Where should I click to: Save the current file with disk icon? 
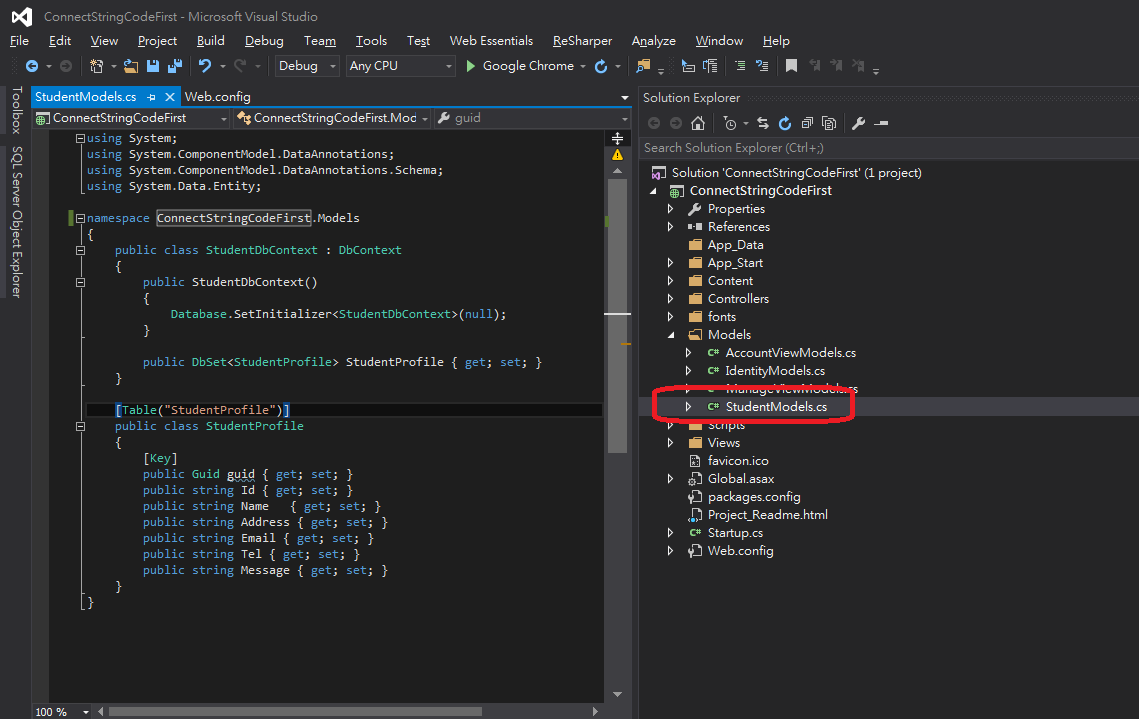(x=153, y=66)
